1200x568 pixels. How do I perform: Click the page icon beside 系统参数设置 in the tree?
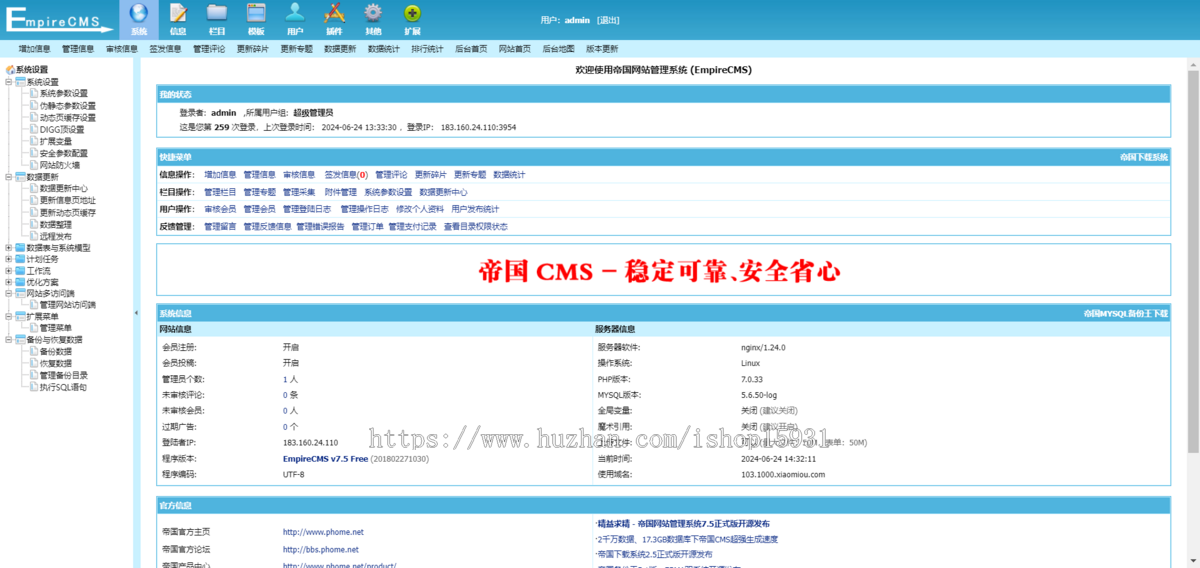(34, 94)
